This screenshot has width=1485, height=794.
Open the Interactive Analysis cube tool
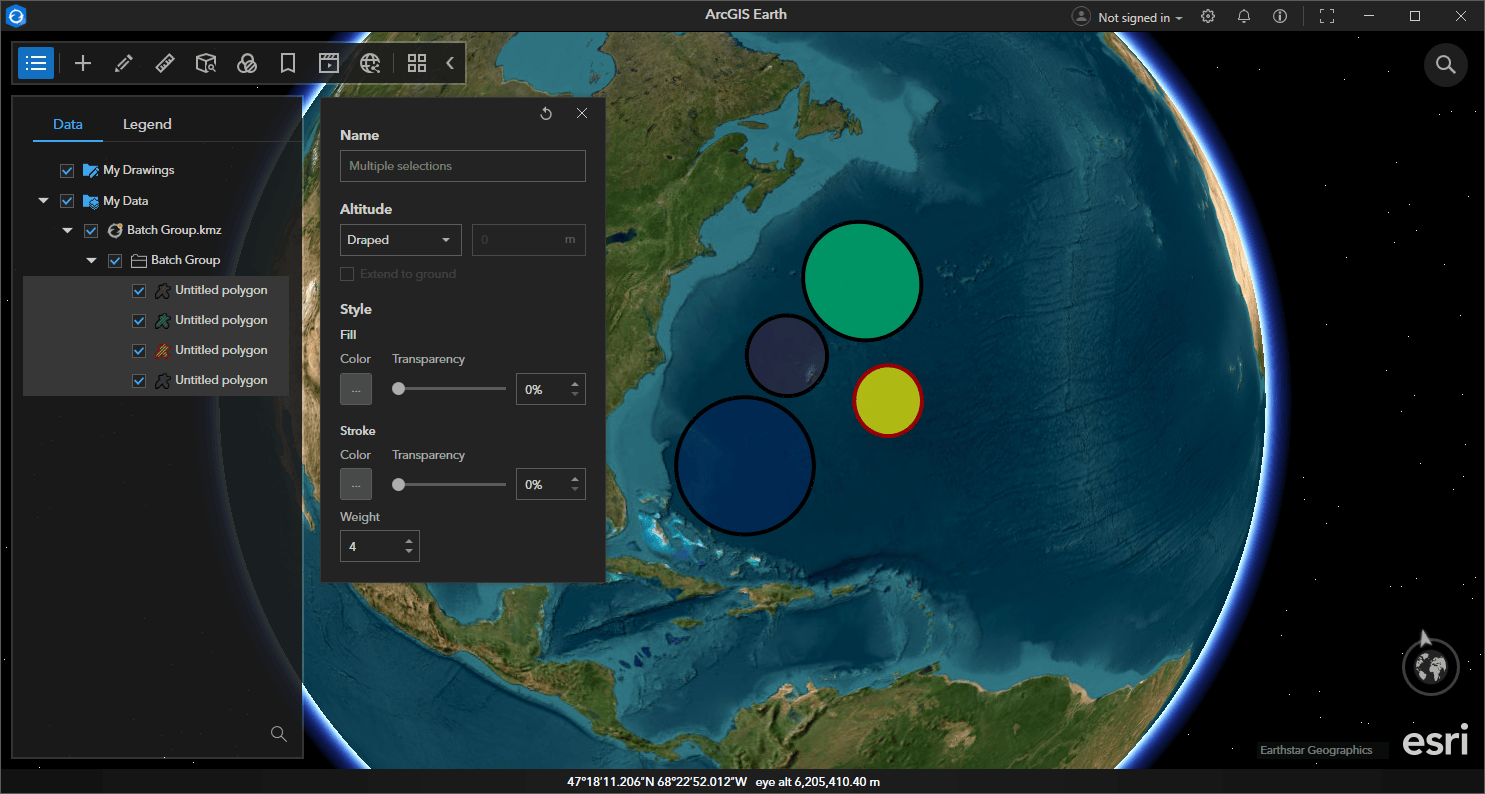pyautogui.click(x=206, y=63)
